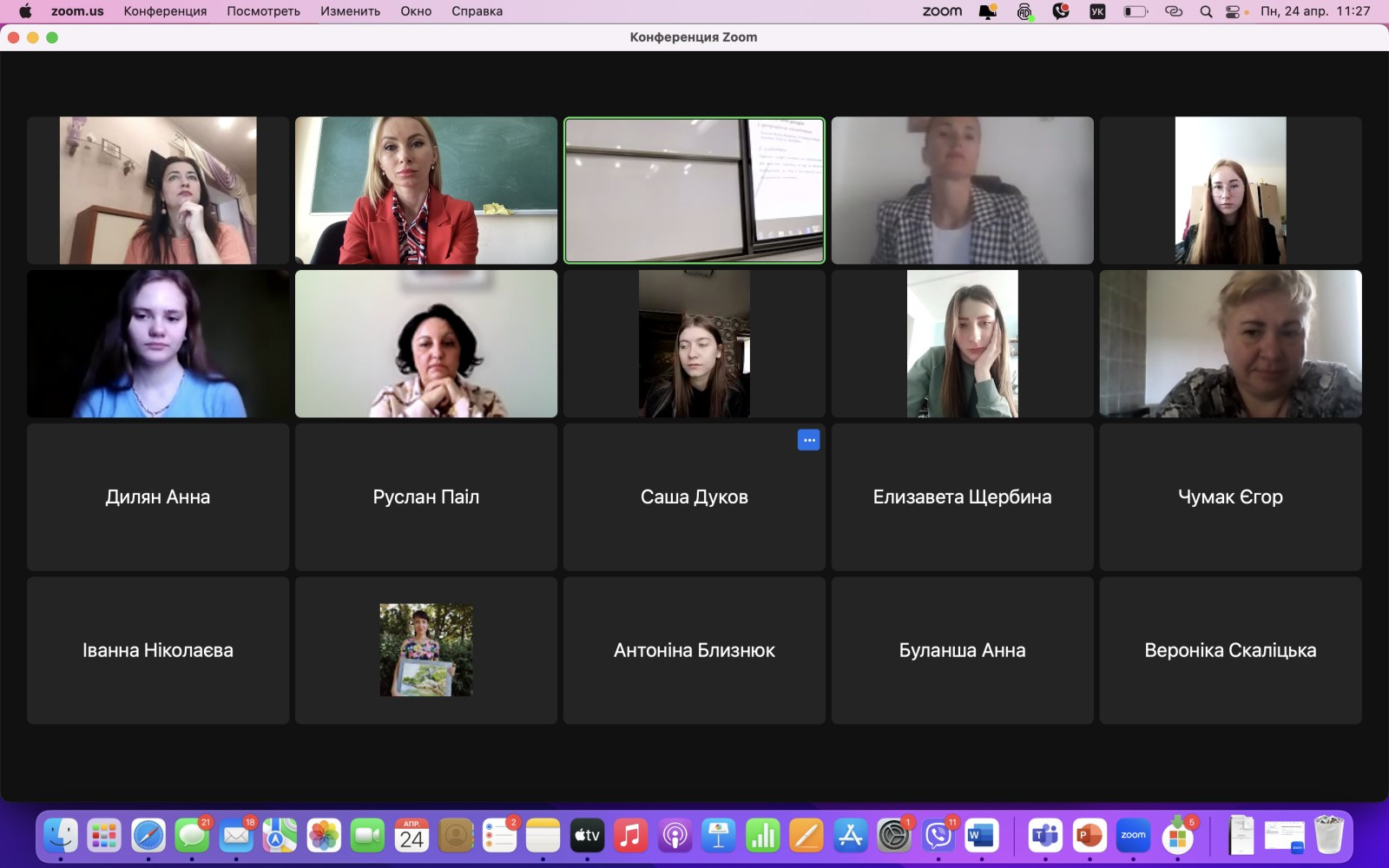Open Spotlight search magnifier

[1206, 11]
